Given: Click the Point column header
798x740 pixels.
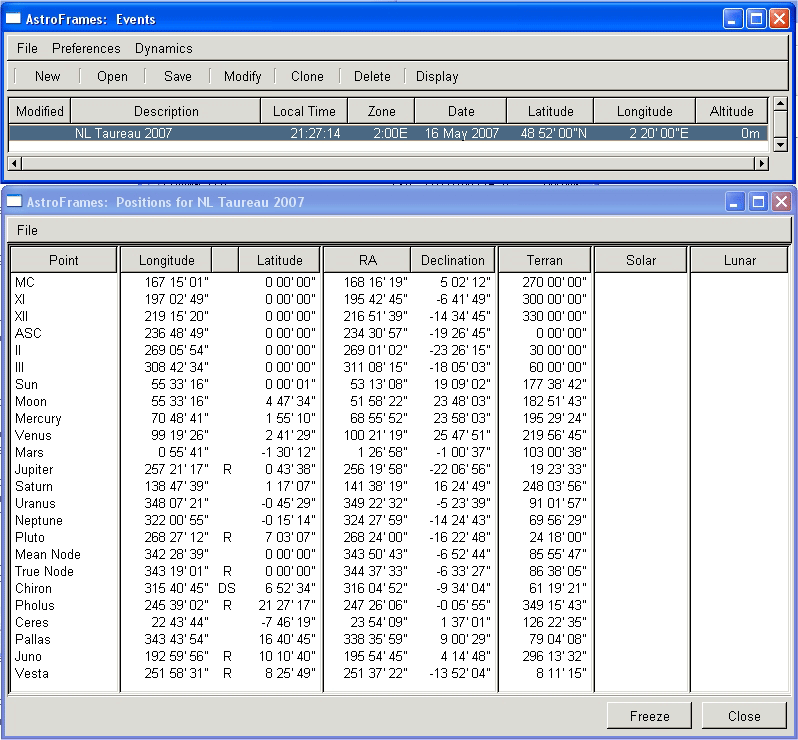Looking at the screenshot, I should pos(64,260).
